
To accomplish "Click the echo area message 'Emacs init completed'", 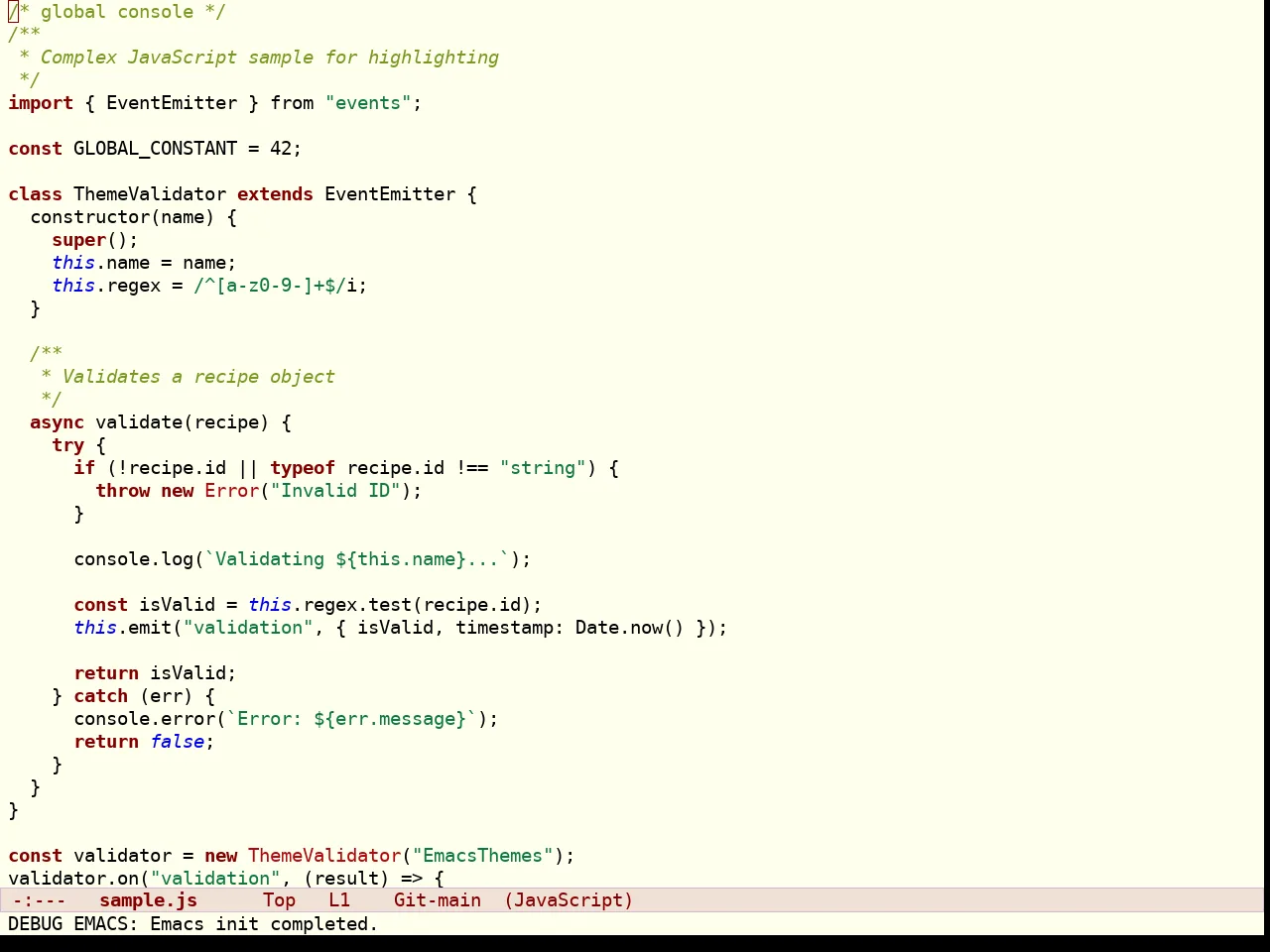I will [264, 924].
